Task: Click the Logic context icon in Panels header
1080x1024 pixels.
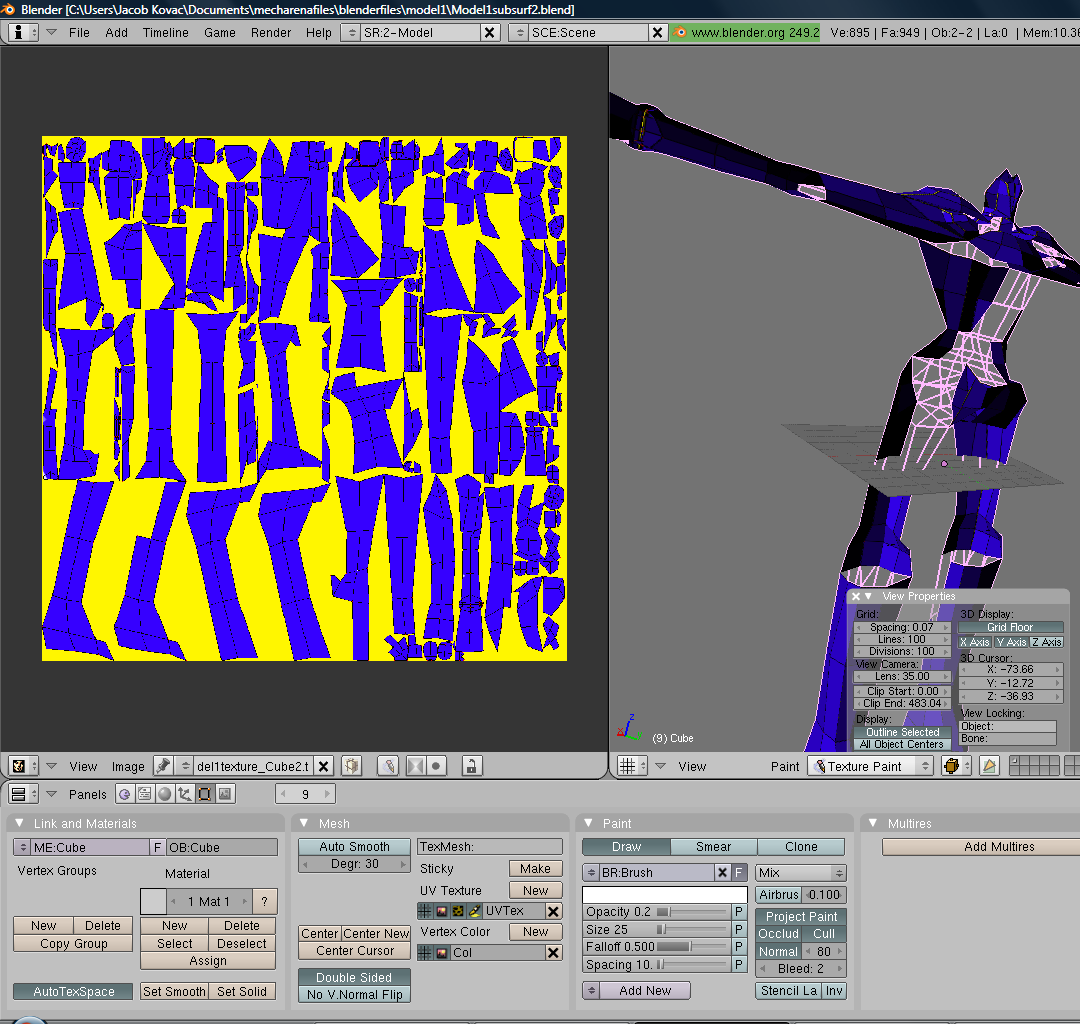Action: pos(124,794)
